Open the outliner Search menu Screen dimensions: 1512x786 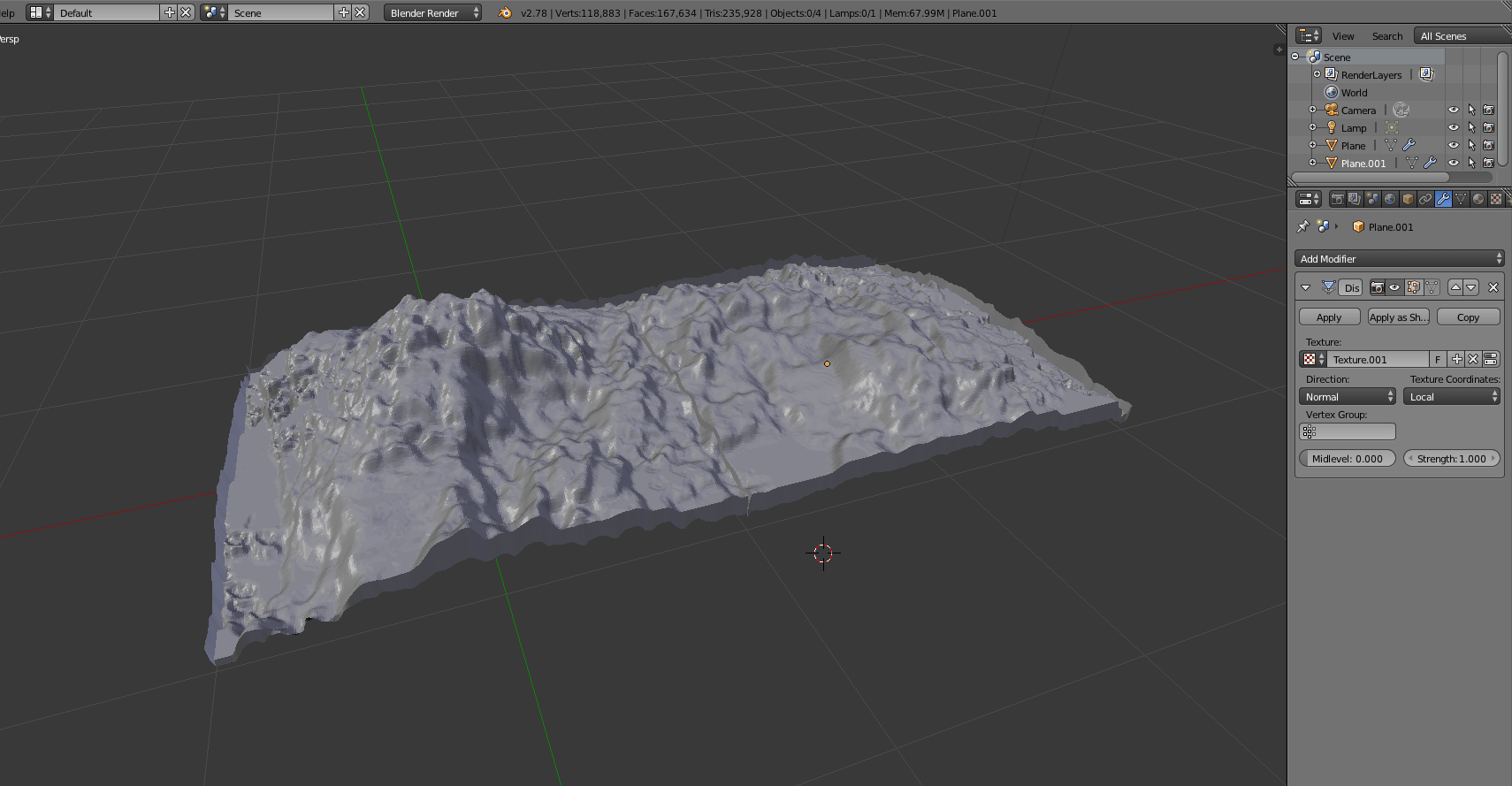tap(1387, 35)
